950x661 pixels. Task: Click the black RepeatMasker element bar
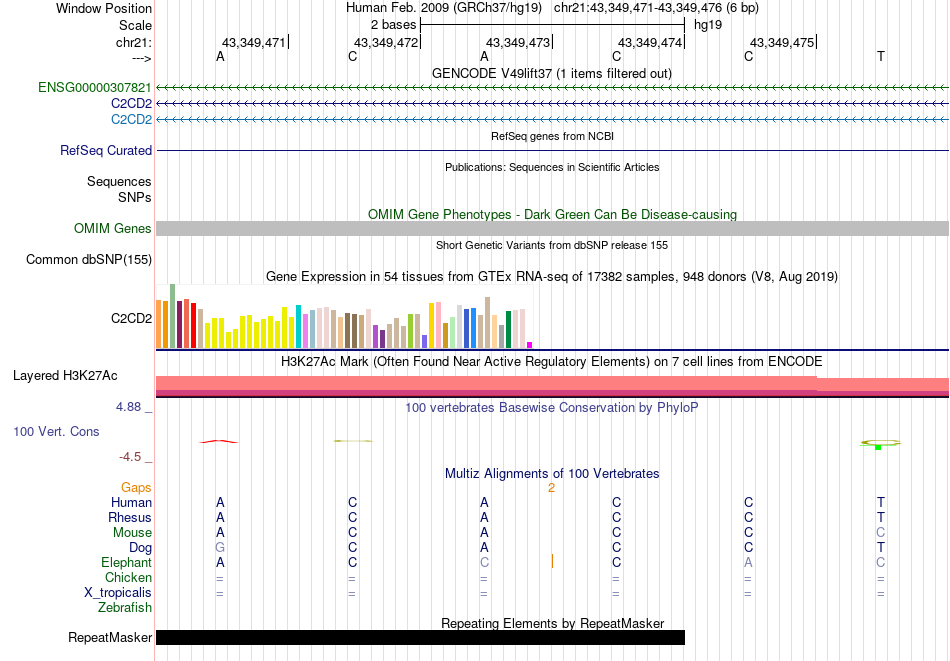pos(420,637)
